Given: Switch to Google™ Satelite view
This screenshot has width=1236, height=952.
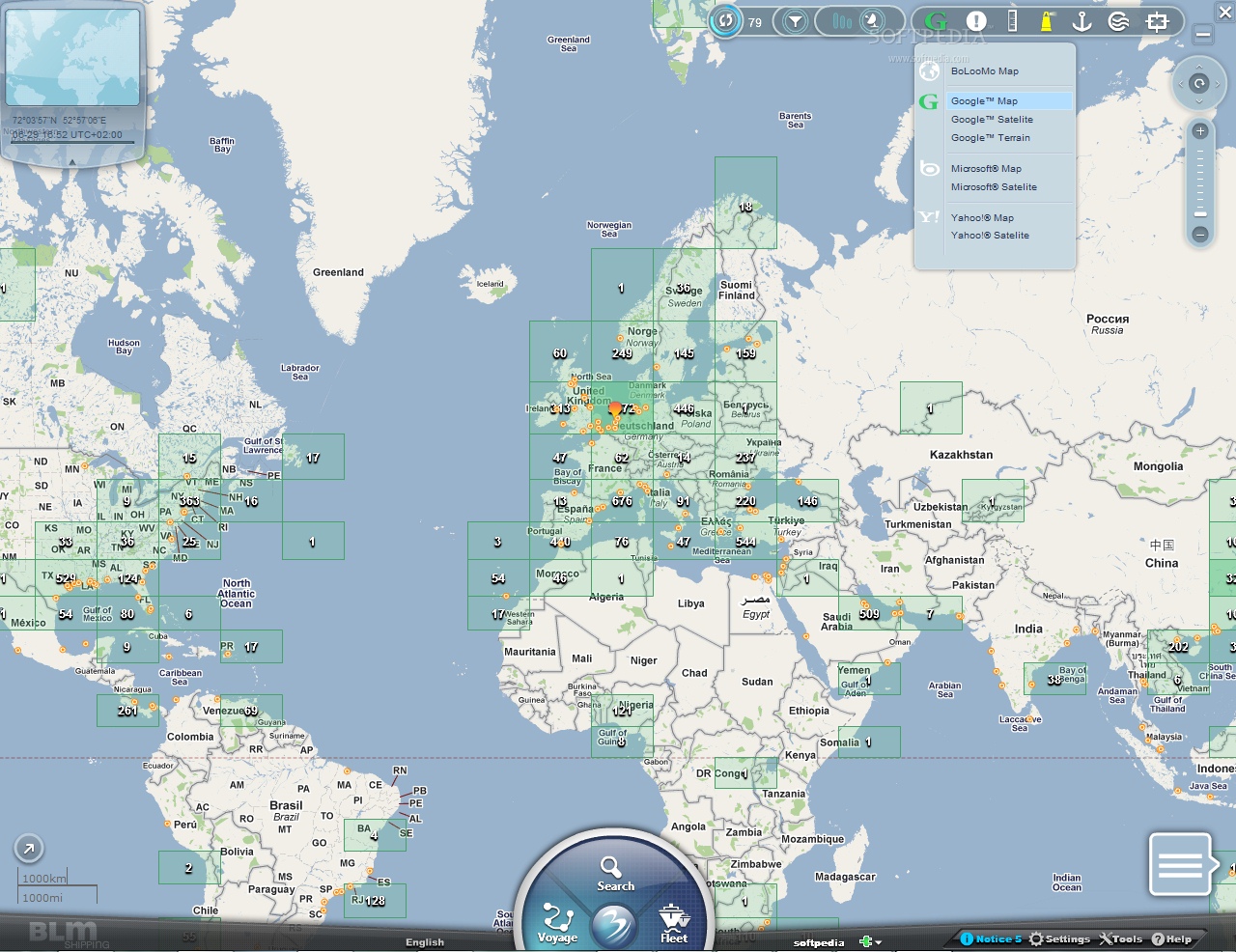Looking at the screenshot, I should 992,120.
